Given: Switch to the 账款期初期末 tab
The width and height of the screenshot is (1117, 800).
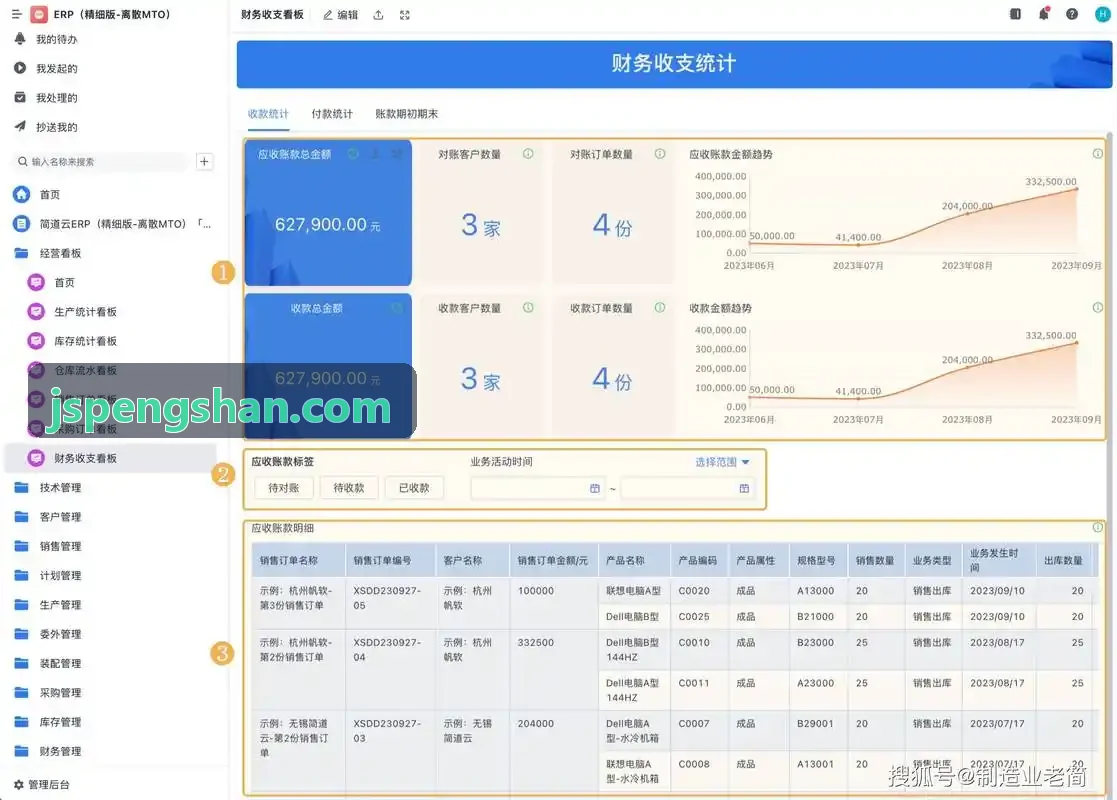Looking at the screenshot, I should click(407, 114).
